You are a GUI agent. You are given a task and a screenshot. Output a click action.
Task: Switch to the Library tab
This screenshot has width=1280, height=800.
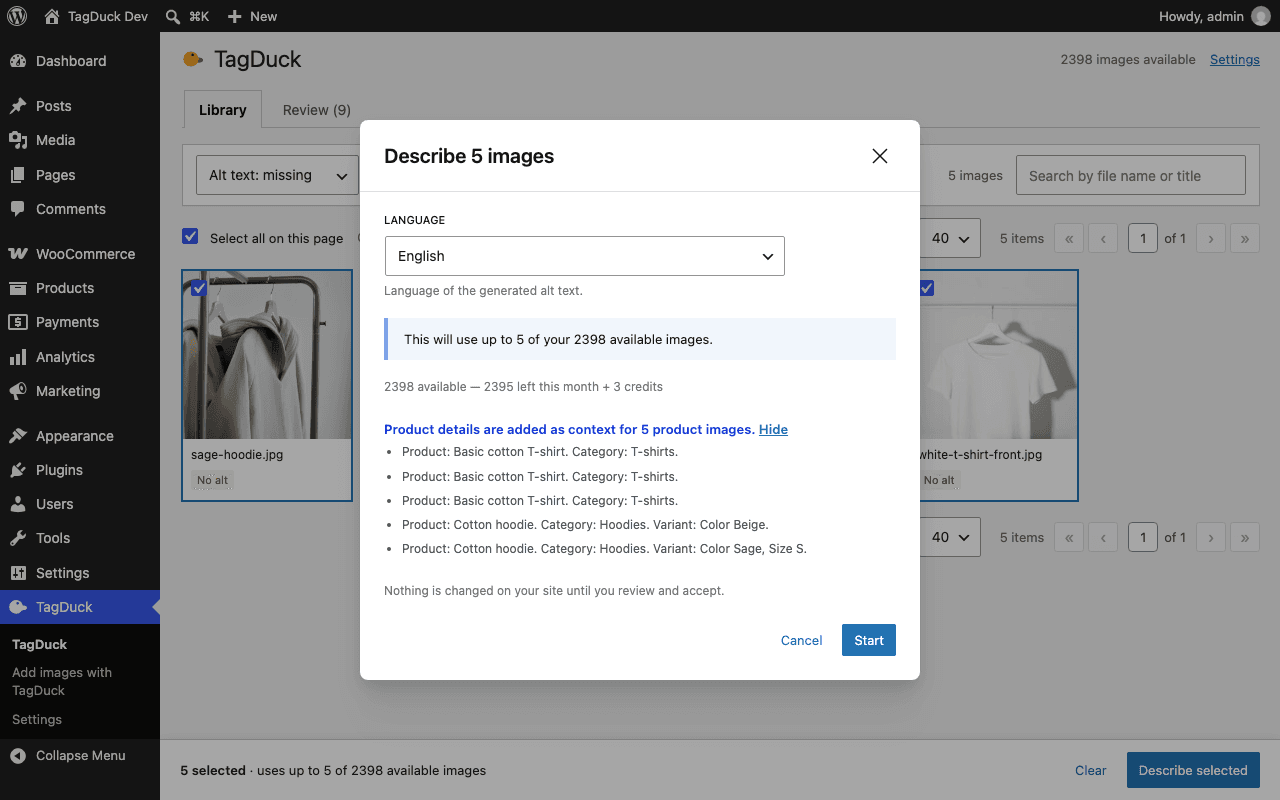tap(223, 110)
